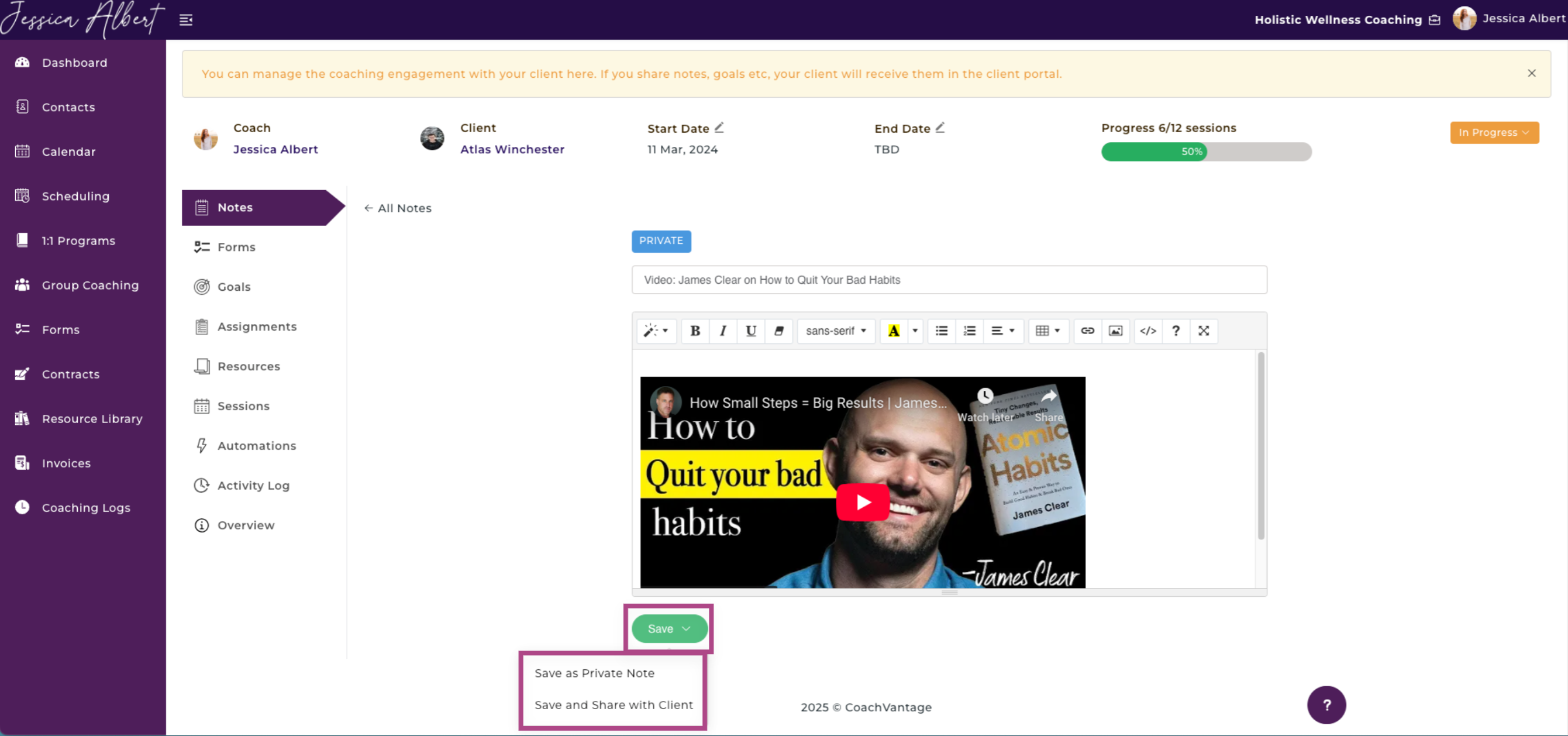Toggle fullscreen mode in the editor
Screen dimensions: 1568x736
point(1204,331)
